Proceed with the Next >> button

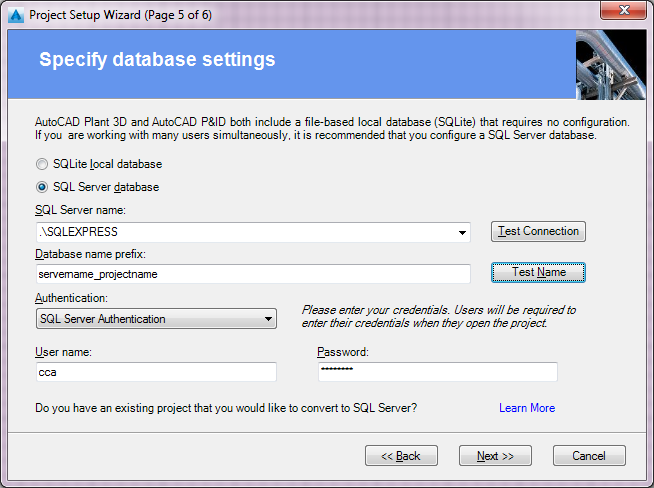click(x=495, y=456)
